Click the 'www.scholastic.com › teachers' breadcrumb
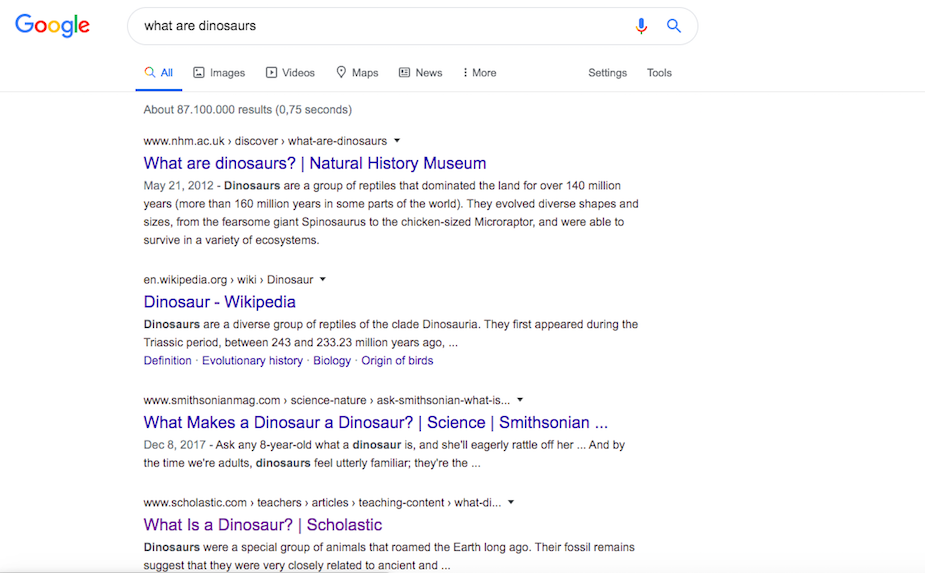 [322, 503]
